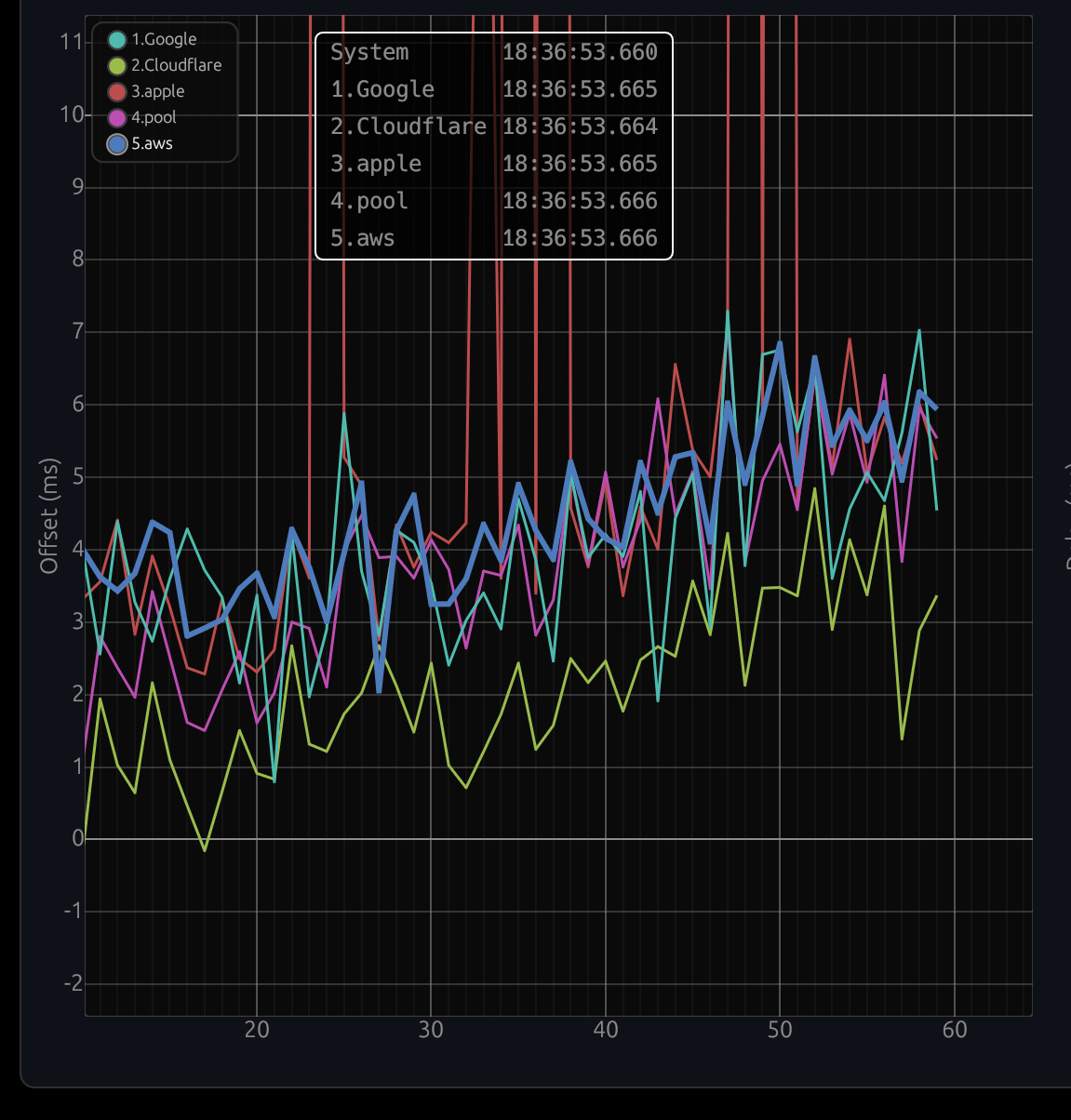Image resolution: width=1071 pixels, height=1120 pixels.
Task: Toggle the 1.Google series via legend text
Action: coord(164,40)
